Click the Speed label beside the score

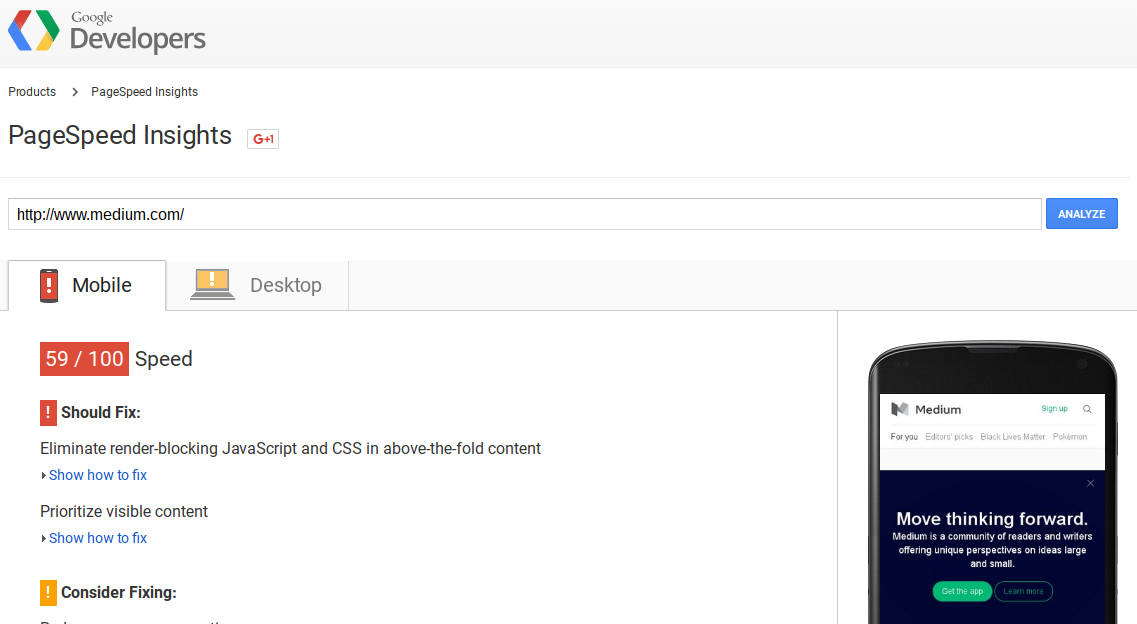click(164, 359)
